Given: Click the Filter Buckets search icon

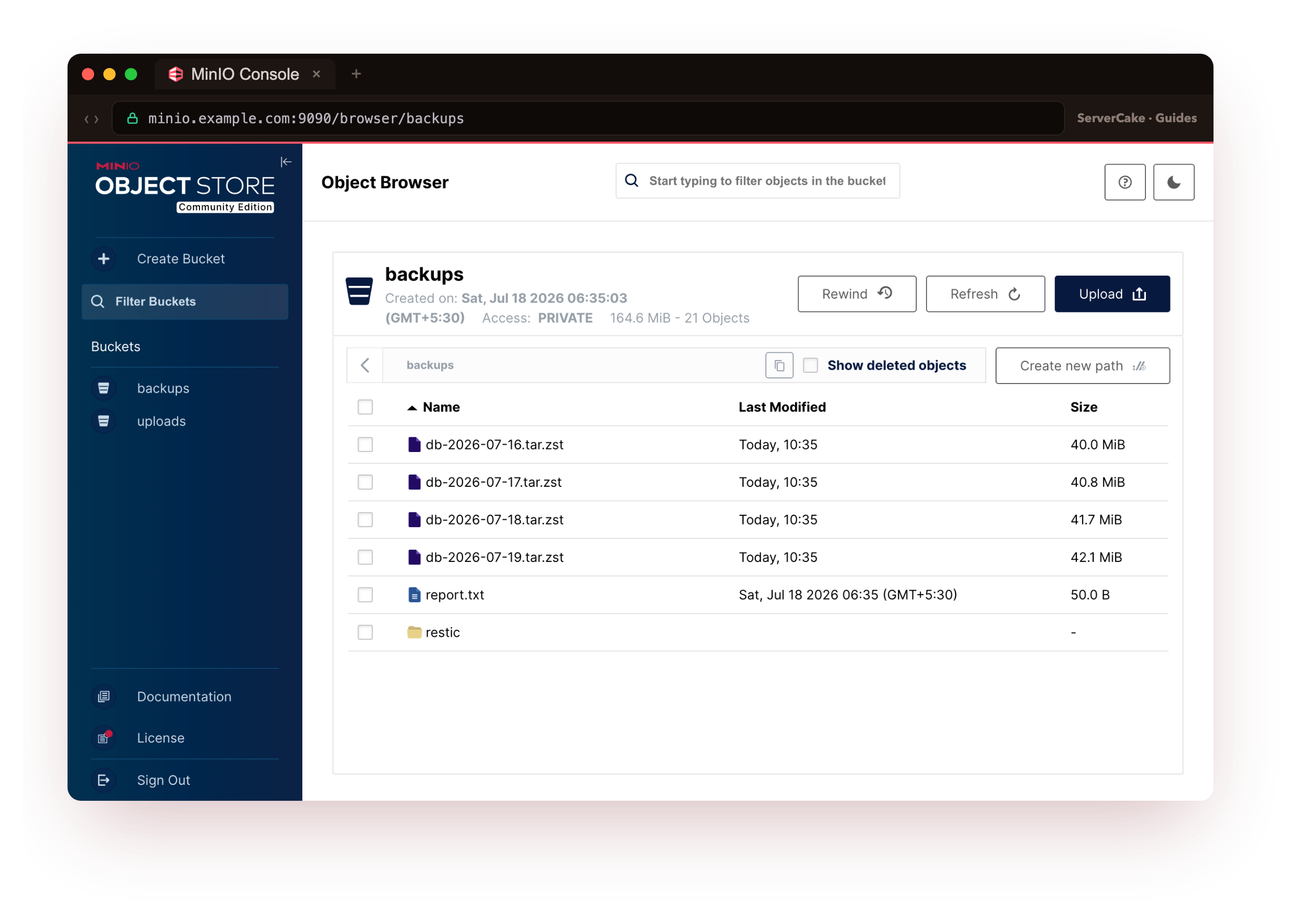Looking at the screenshot, I should (x=98, y=302).
